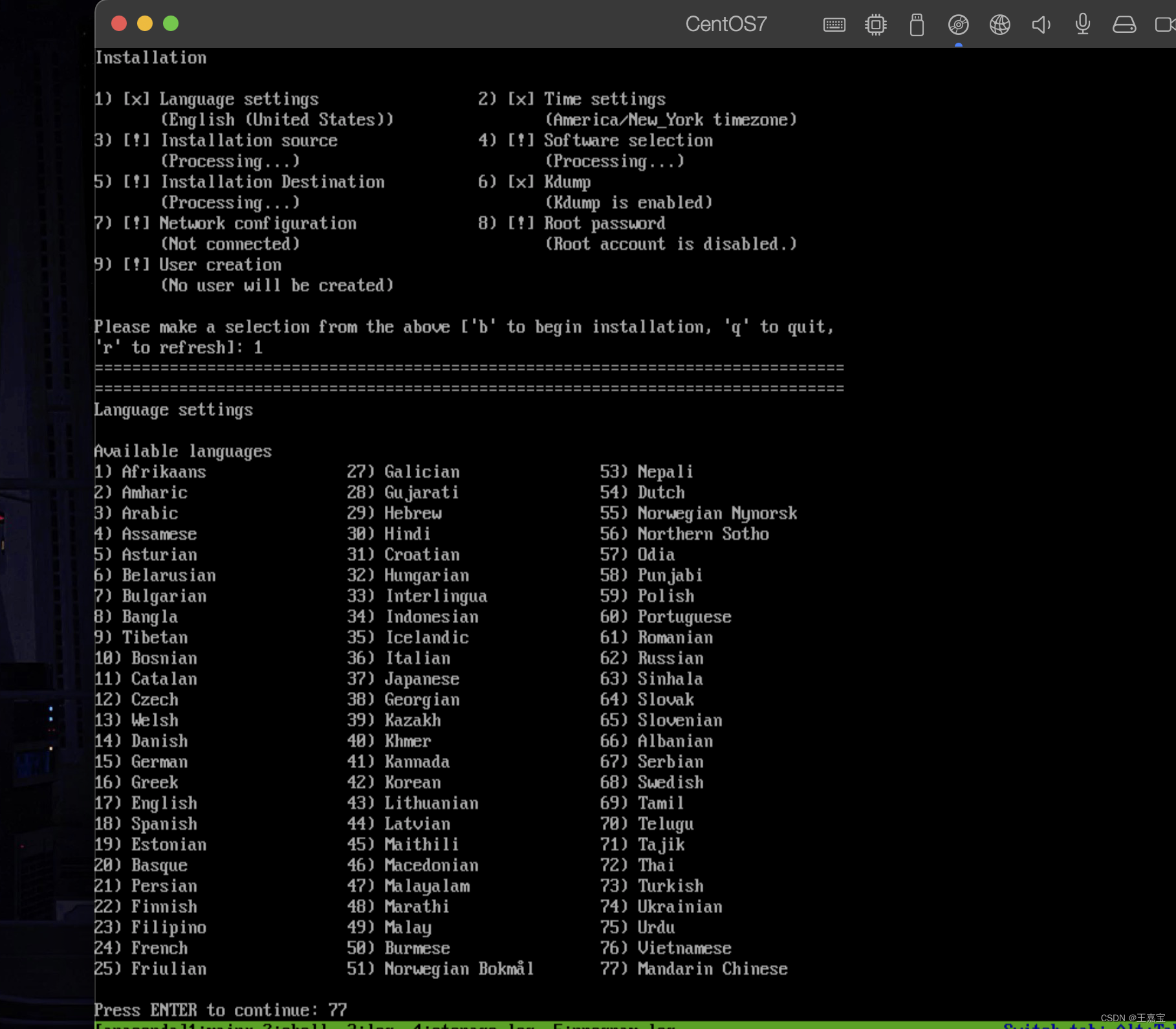Screen dimensions: 1176x1029
Task: Click the "'r' to refresh]: 1" prompt line
Action: [x=179, y=348]
